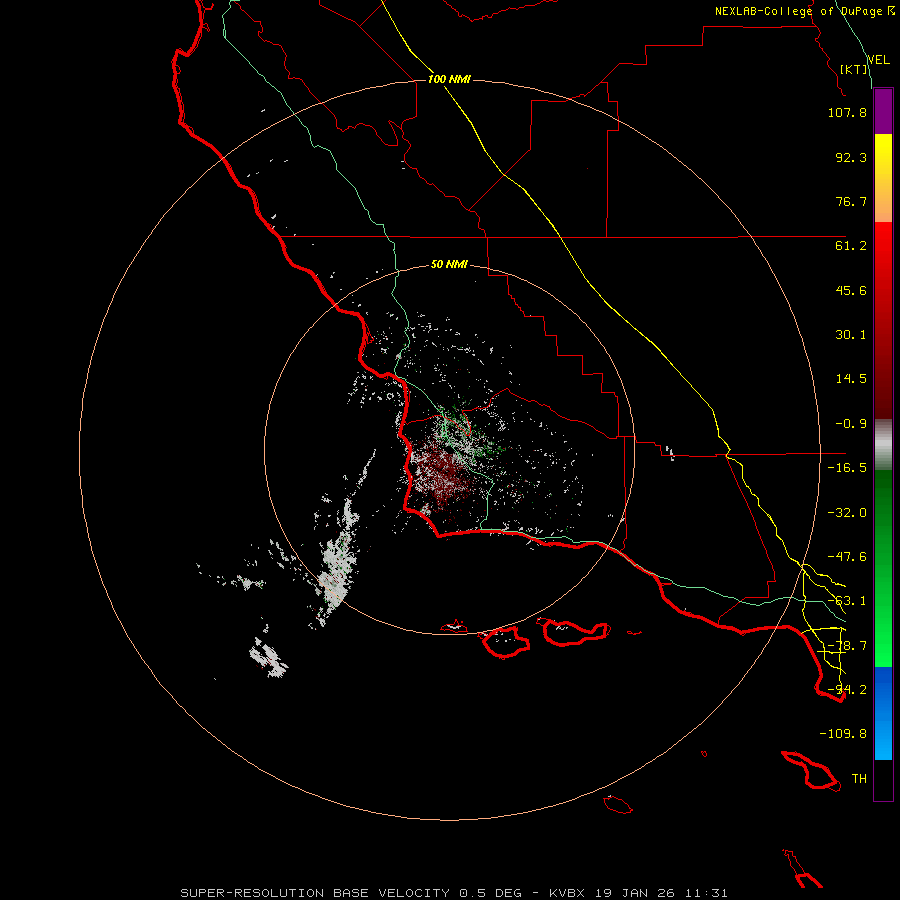Select the -32.0 legend value

coord(847,513)
